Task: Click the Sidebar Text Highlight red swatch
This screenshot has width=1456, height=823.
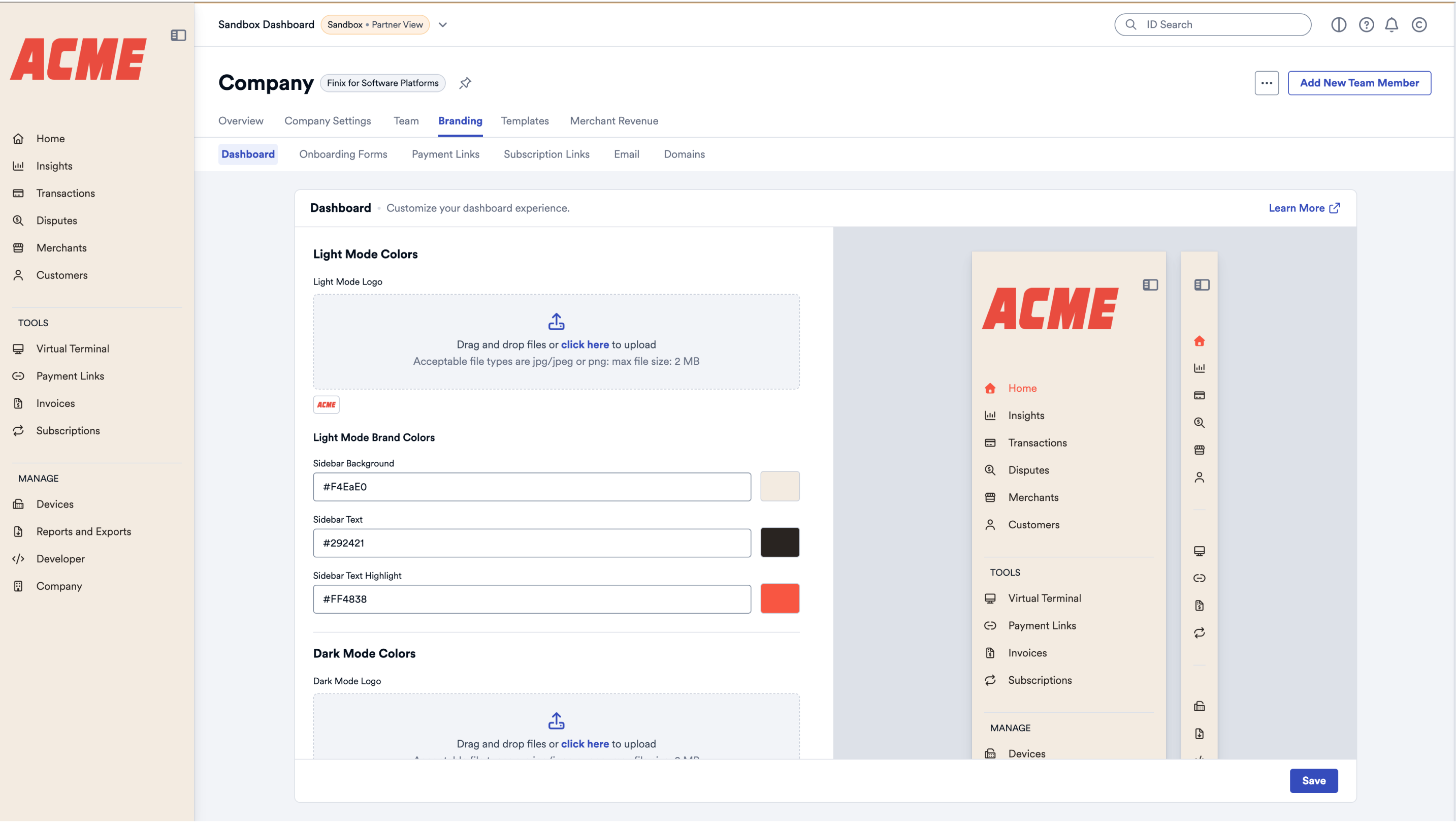Action: click(780, 598)
